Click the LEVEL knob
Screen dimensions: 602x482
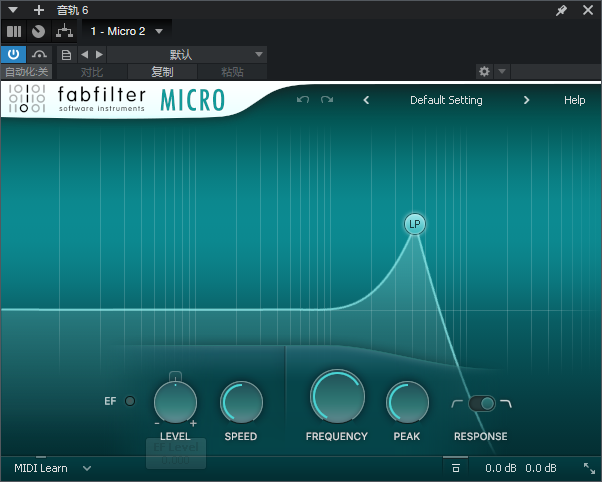click(175, 402)
